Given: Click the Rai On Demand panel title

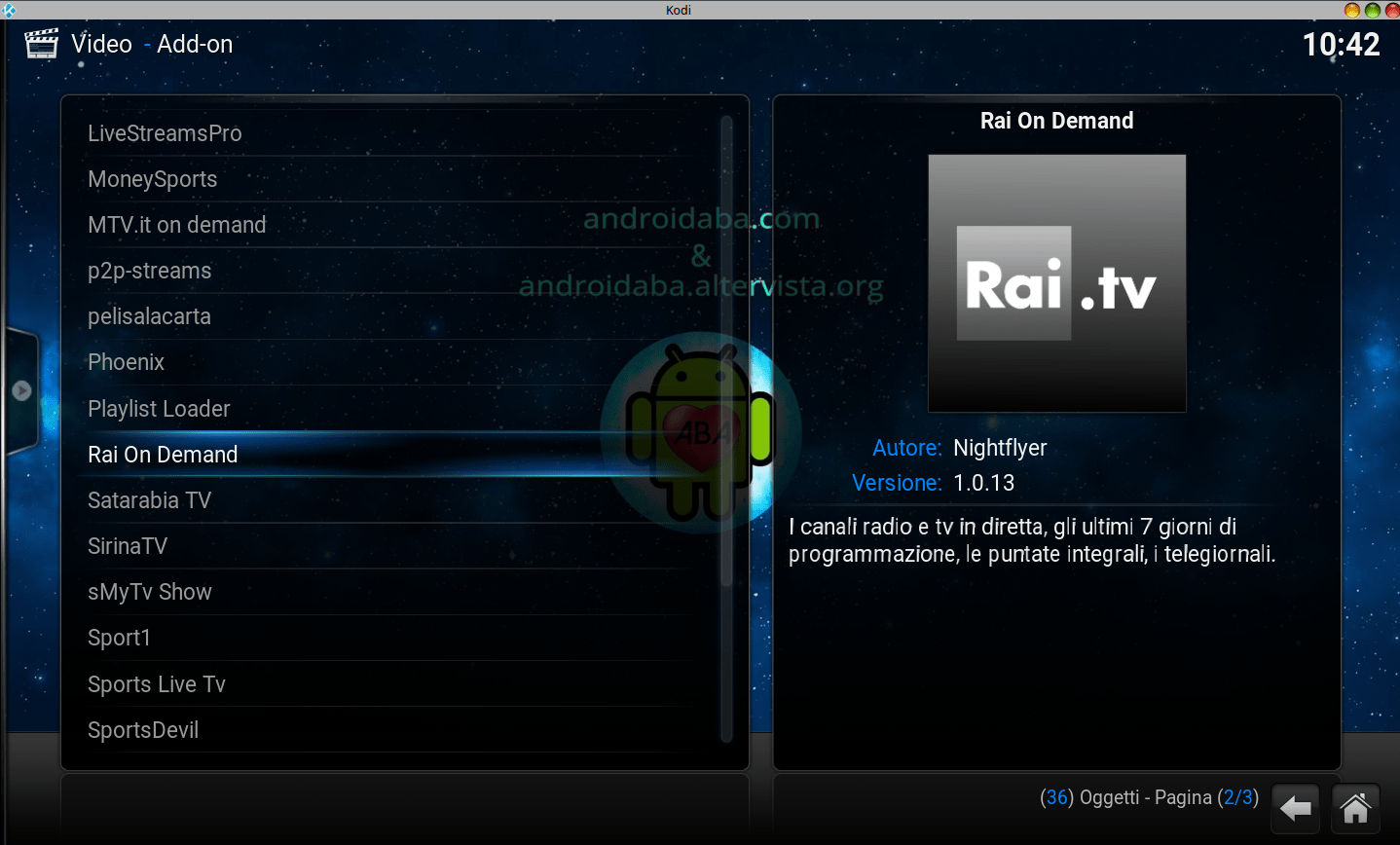Looking at the screenshot, I should 1057,121.
